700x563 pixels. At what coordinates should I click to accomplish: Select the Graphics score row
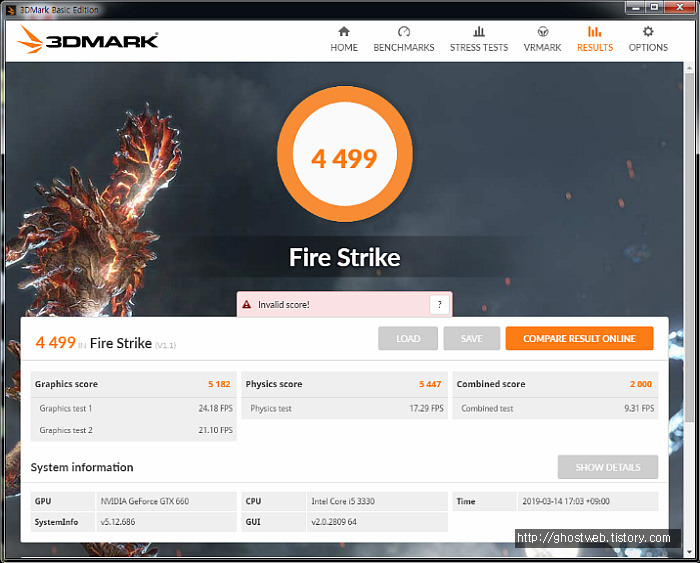click(133, 384)
